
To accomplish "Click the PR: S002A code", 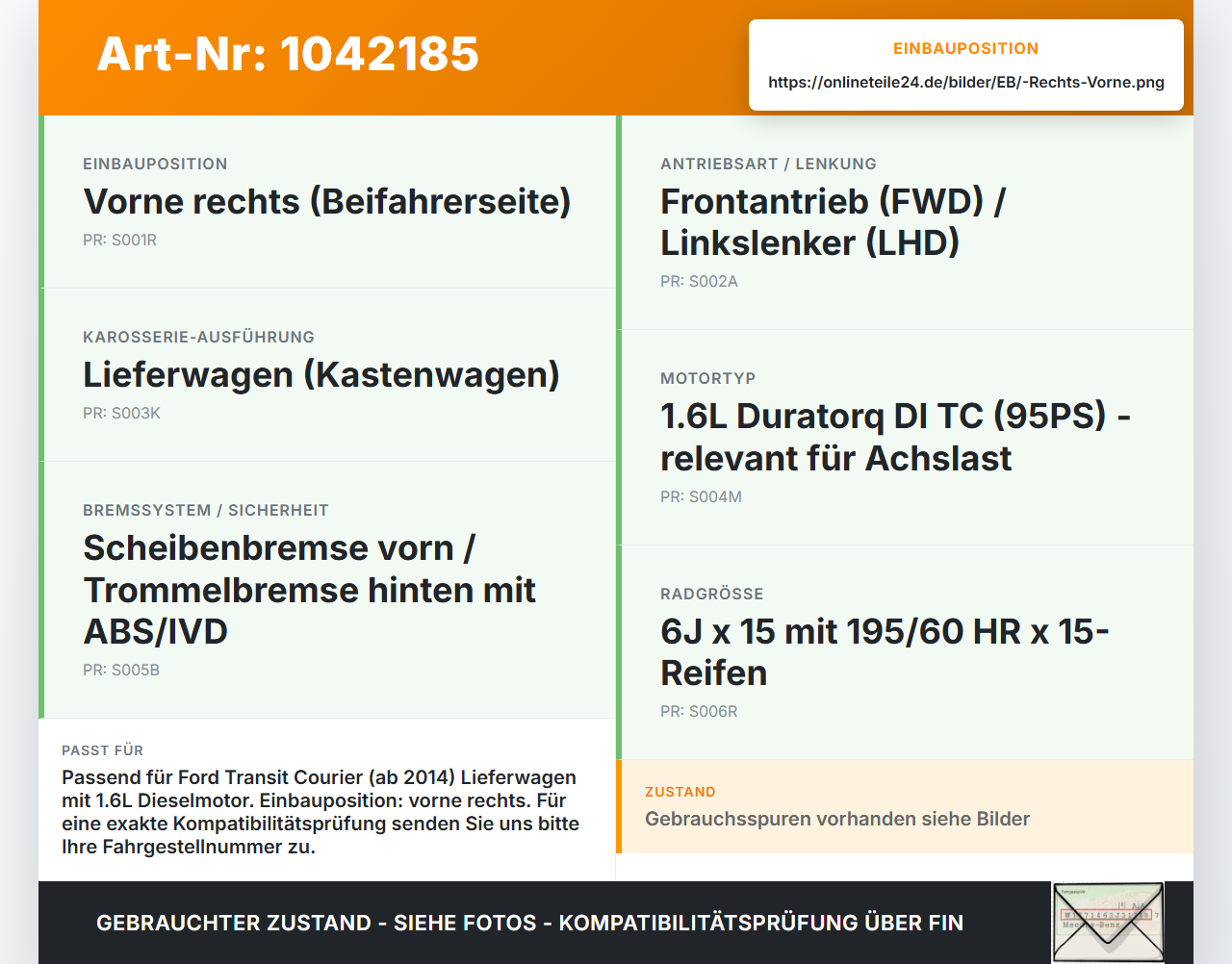I will (x=699, y=281).
